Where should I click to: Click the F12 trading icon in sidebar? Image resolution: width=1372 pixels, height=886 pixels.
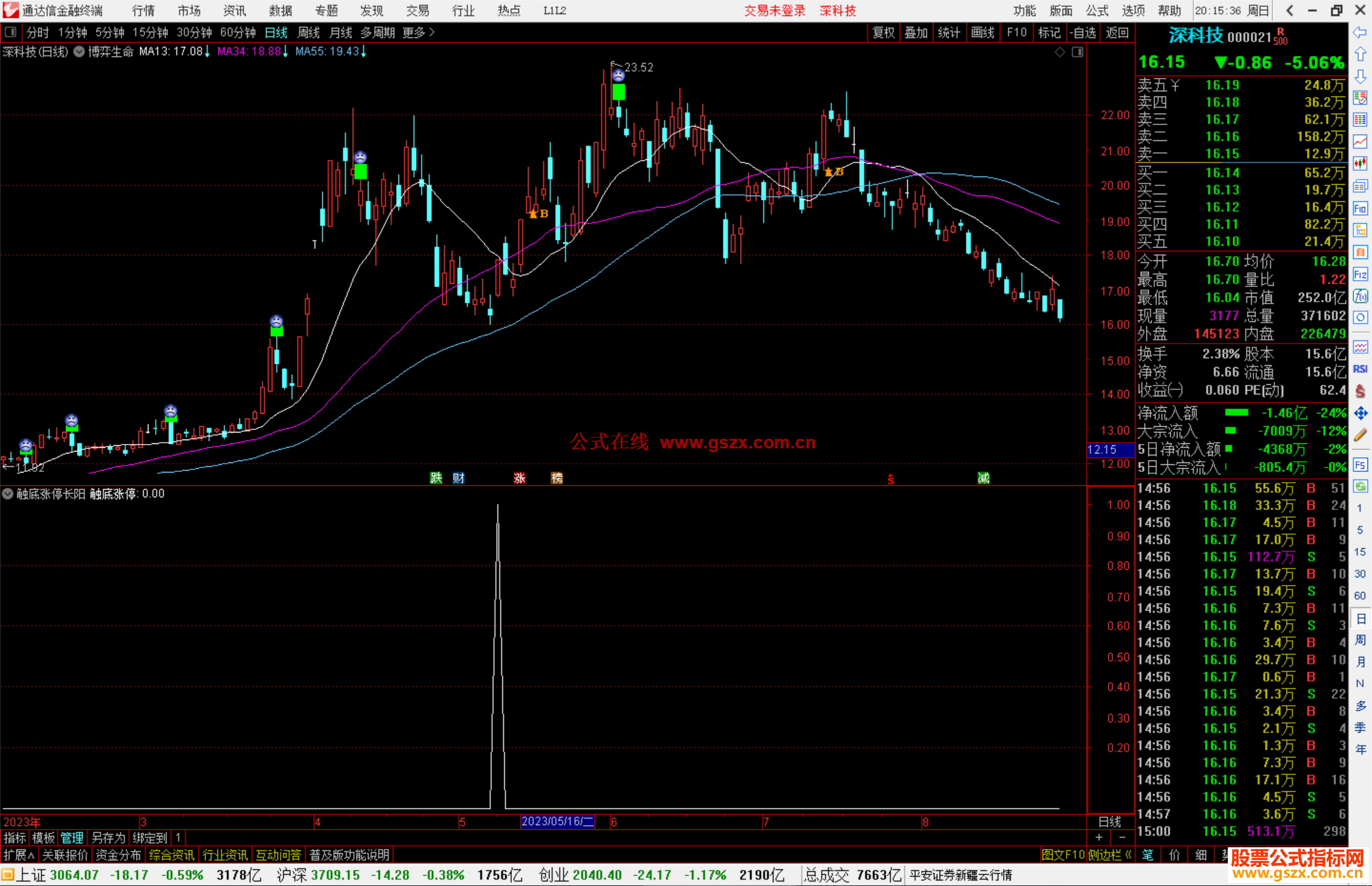click(x=1360, y=274)
